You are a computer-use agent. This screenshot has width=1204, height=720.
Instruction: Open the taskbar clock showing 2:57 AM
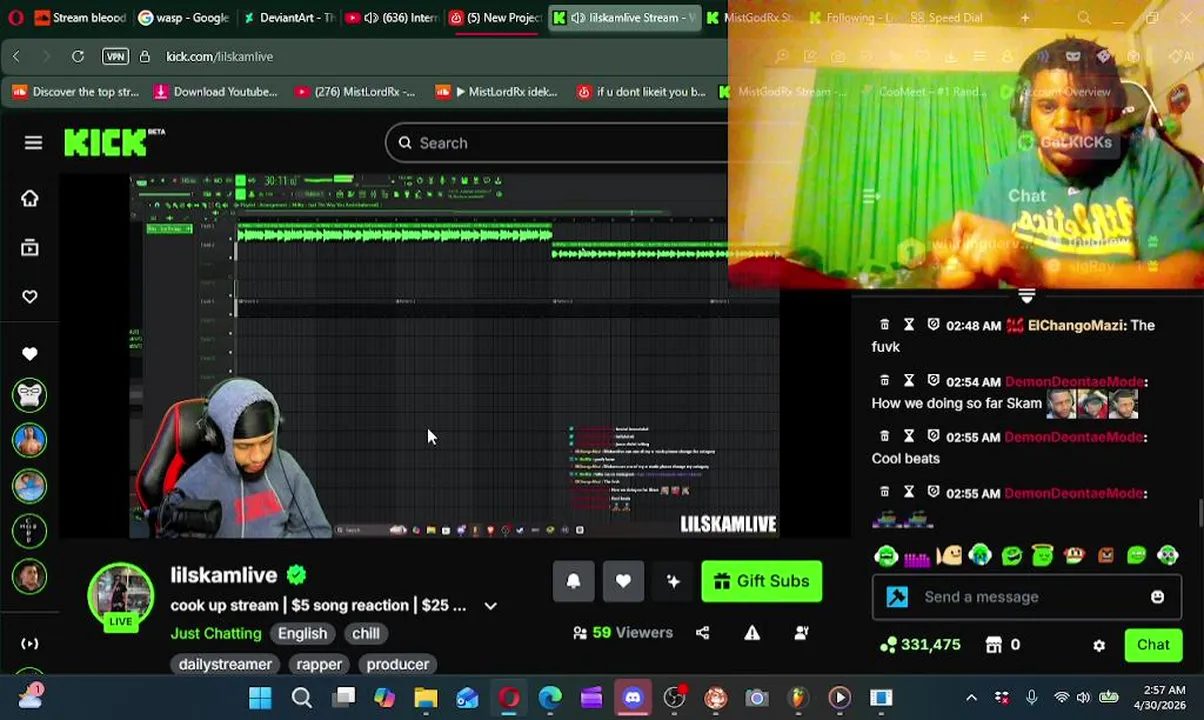click(x=1162, y=698)
